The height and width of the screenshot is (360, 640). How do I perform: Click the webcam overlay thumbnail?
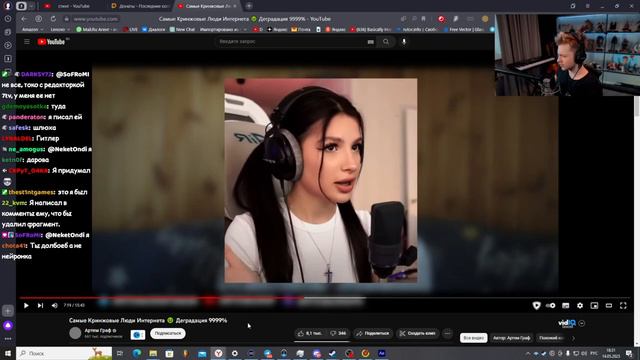point(568,55)
